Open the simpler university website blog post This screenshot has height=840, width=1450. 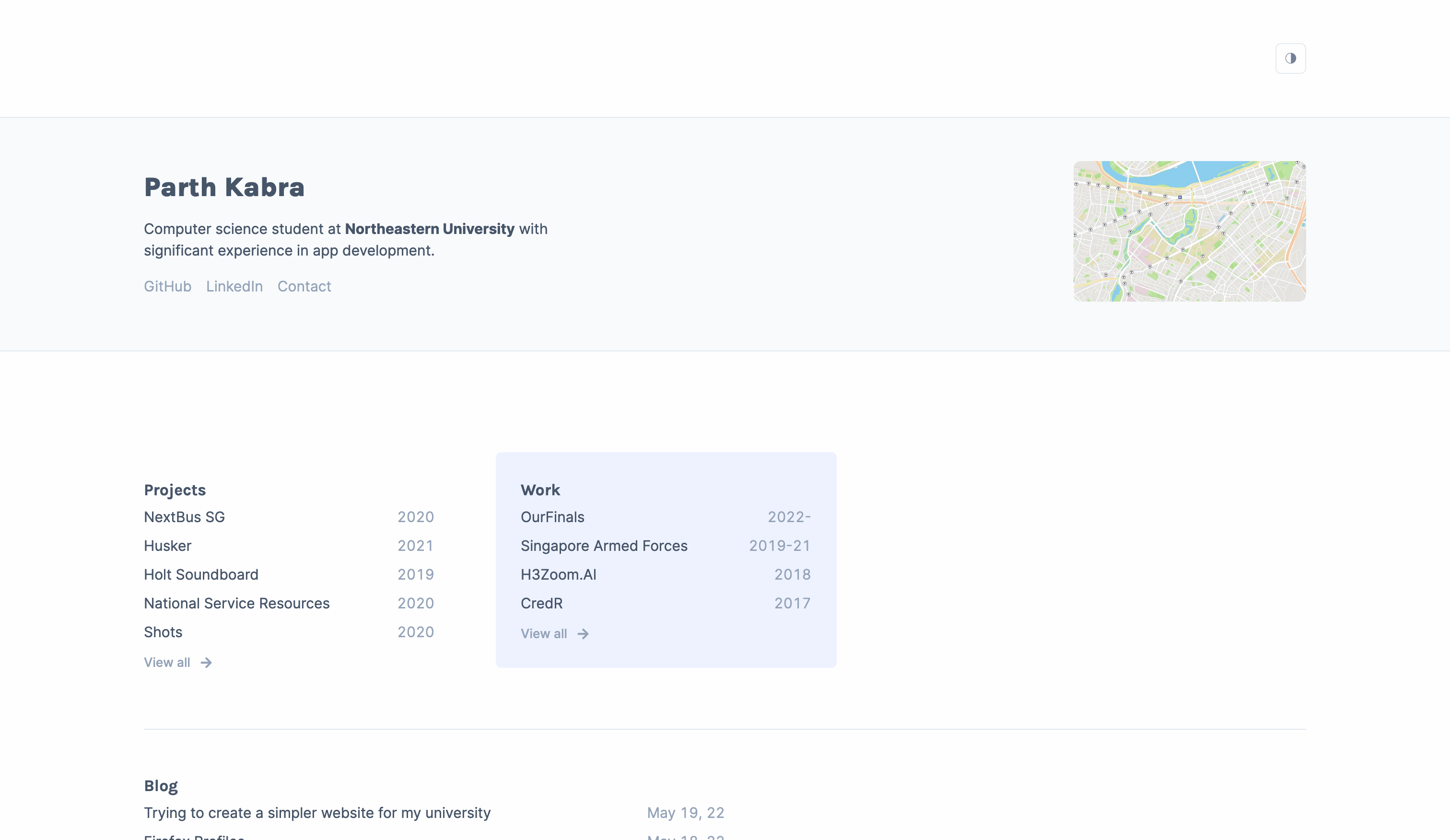coord(317,813)
